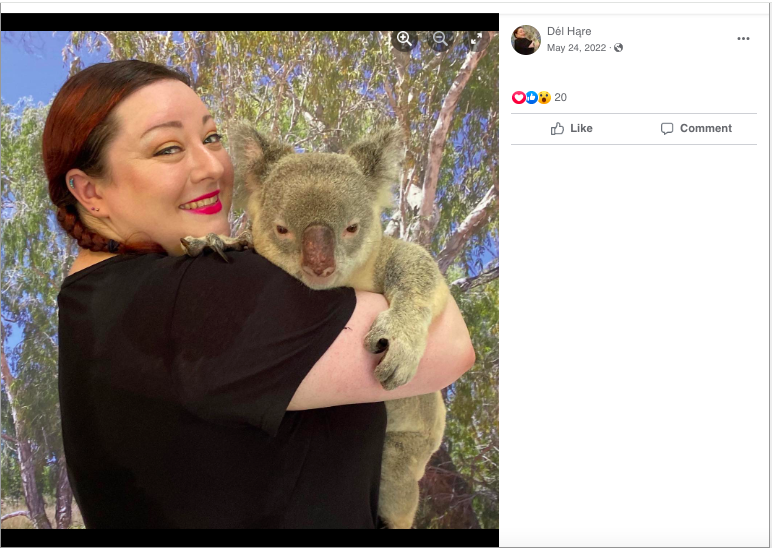This screenshot has width=772, height=548.
Task: Click the empty white comments panel area
Action: point(634,345)
